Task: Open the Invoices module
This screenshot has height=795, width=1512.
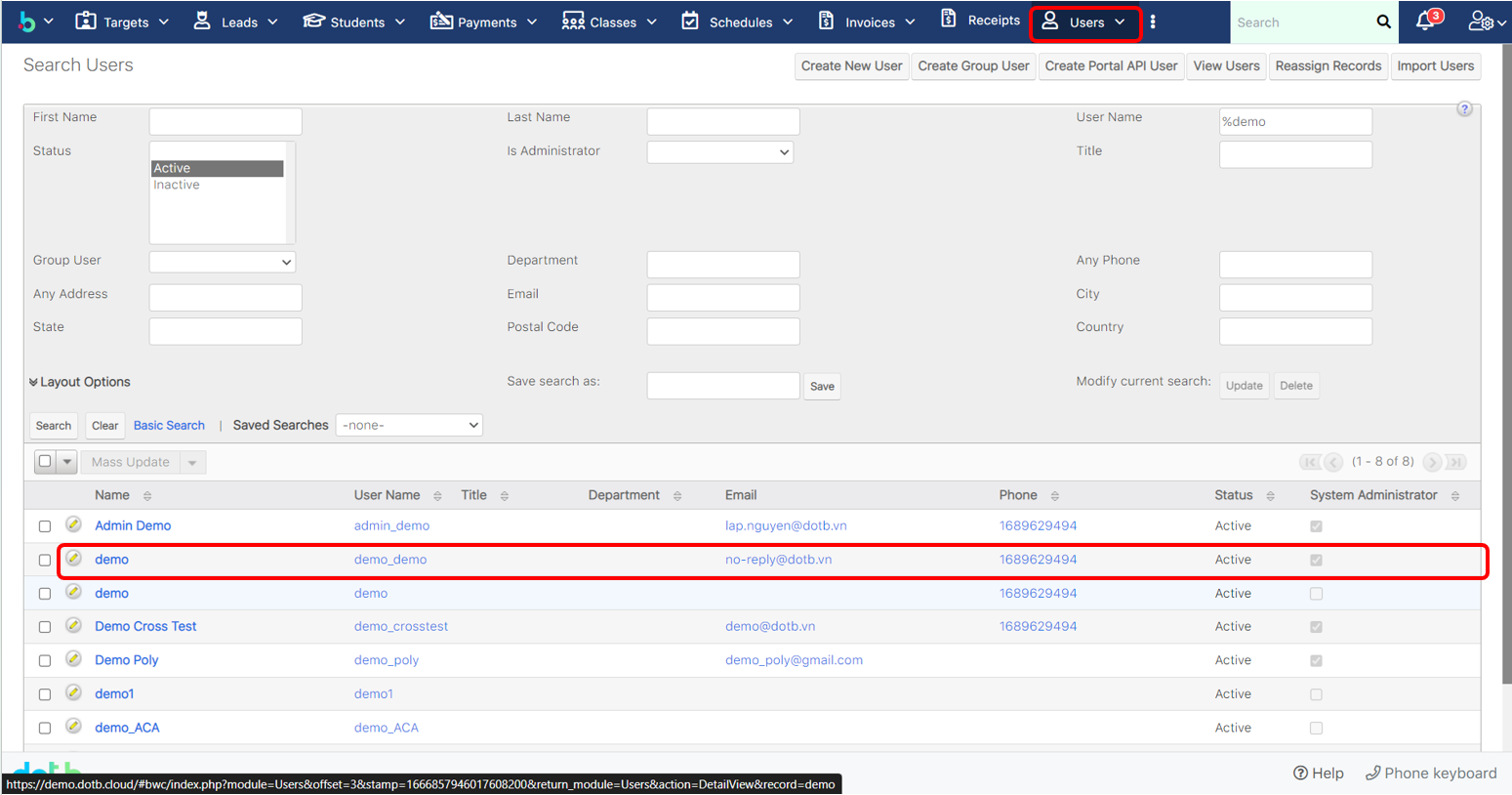Action: (x=870, y=22)
